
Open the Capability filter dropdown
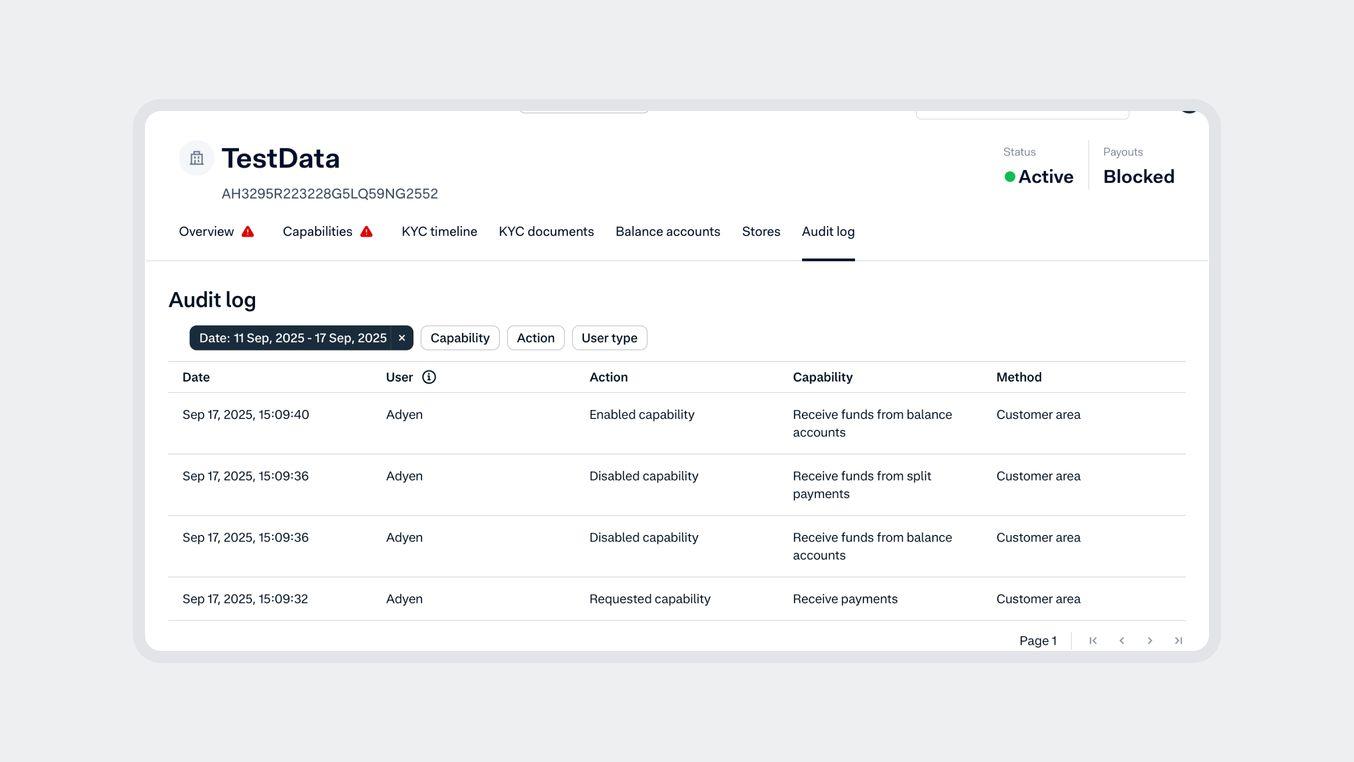461,336
